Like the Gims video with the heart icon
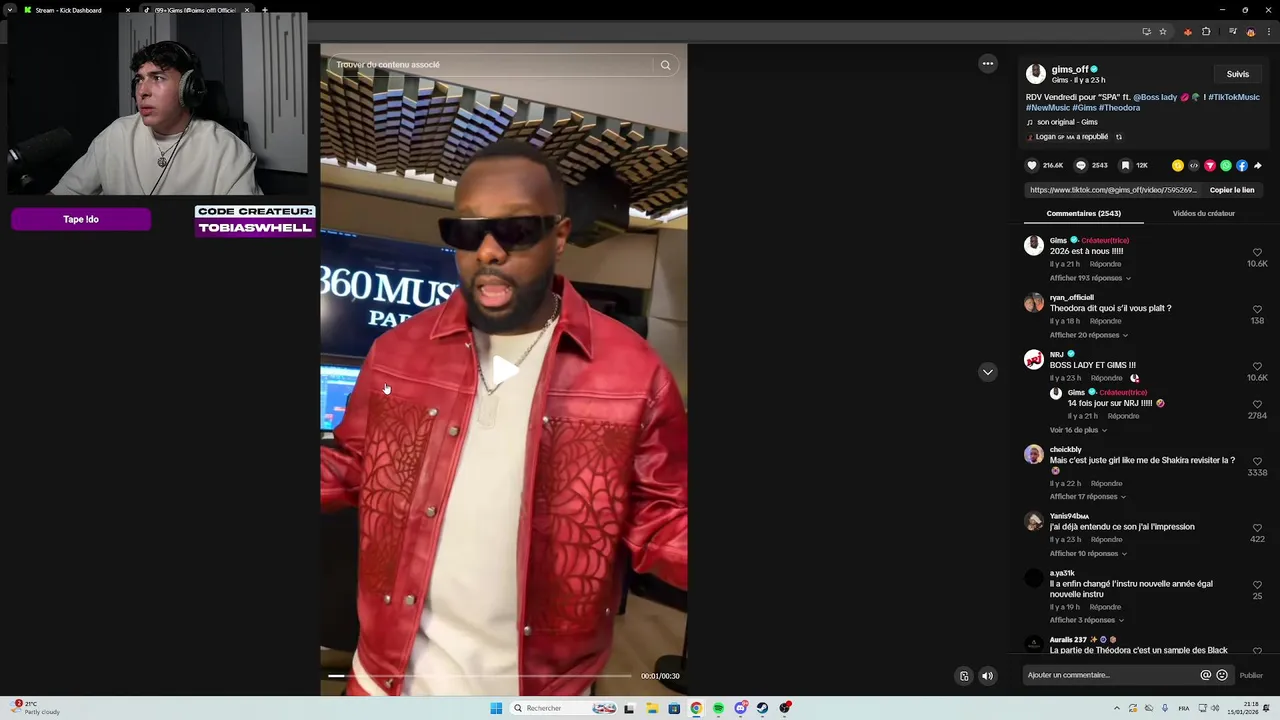The image size is (1280, 720). [x=1032, y=165]
